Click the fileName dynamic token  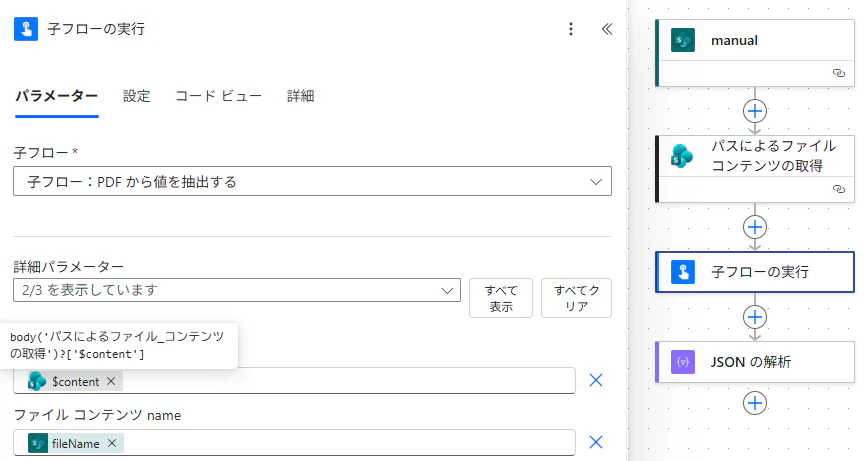coord(76,443)
